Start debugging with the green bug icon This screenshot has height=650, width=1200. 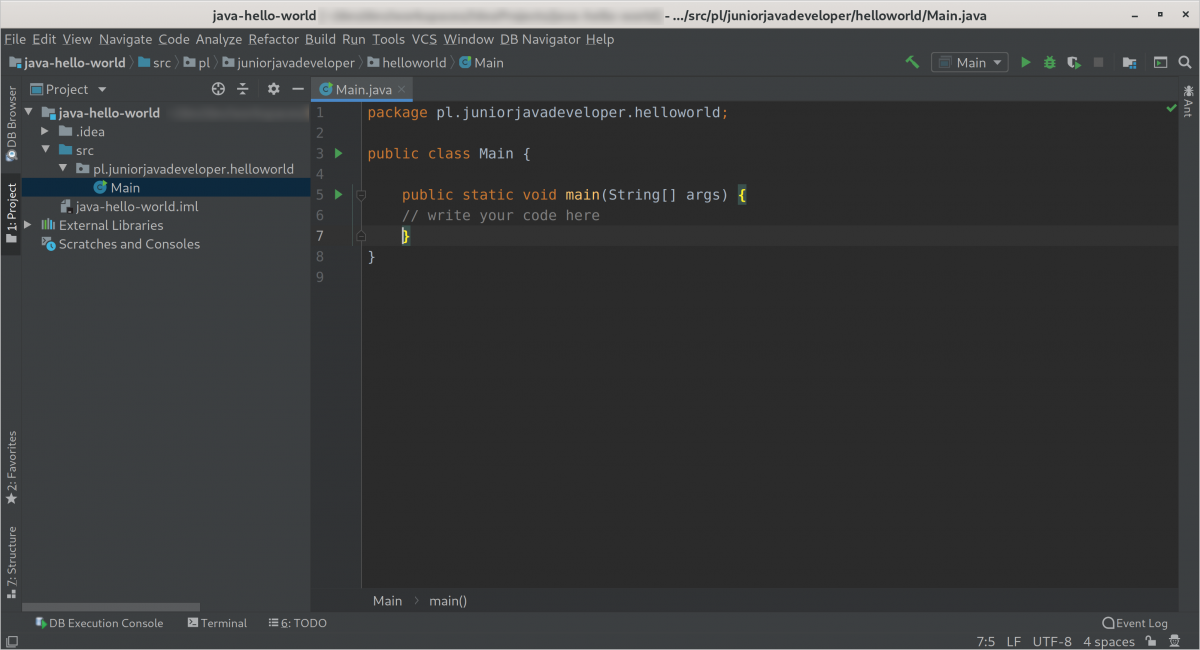click(x=1049, y=62)
